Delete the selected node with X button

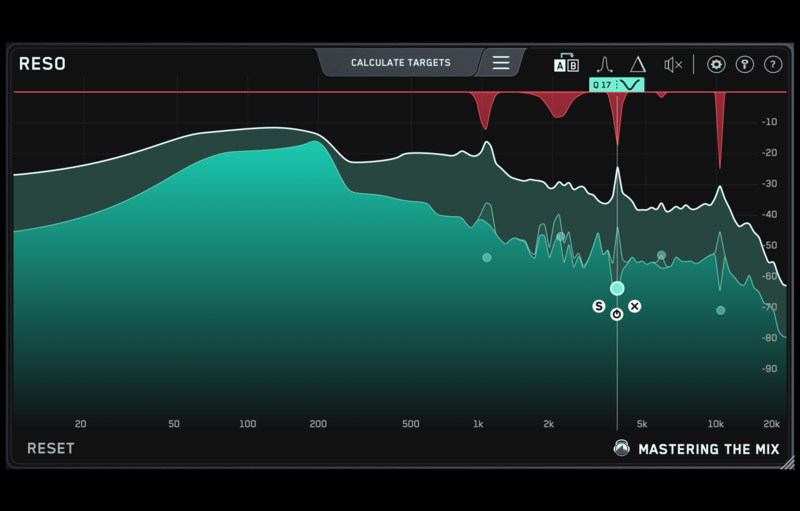[x=634, y=306]
